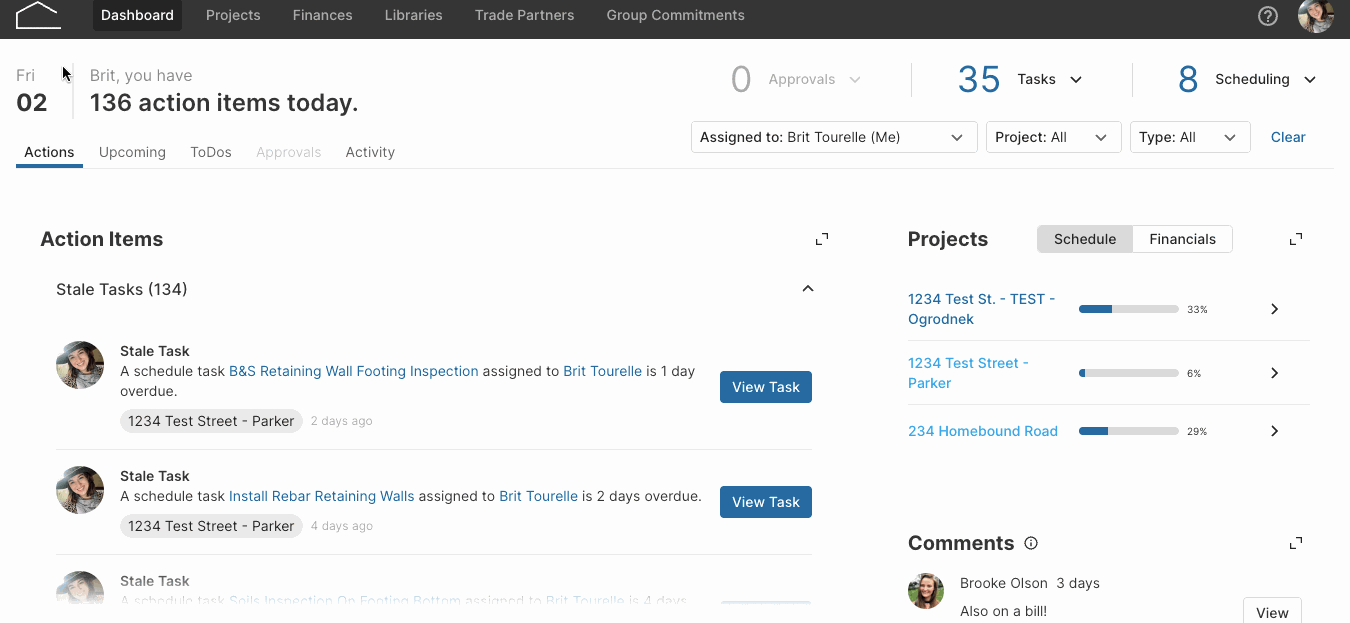Select the Schedule view toggle

click(1084, 239)
